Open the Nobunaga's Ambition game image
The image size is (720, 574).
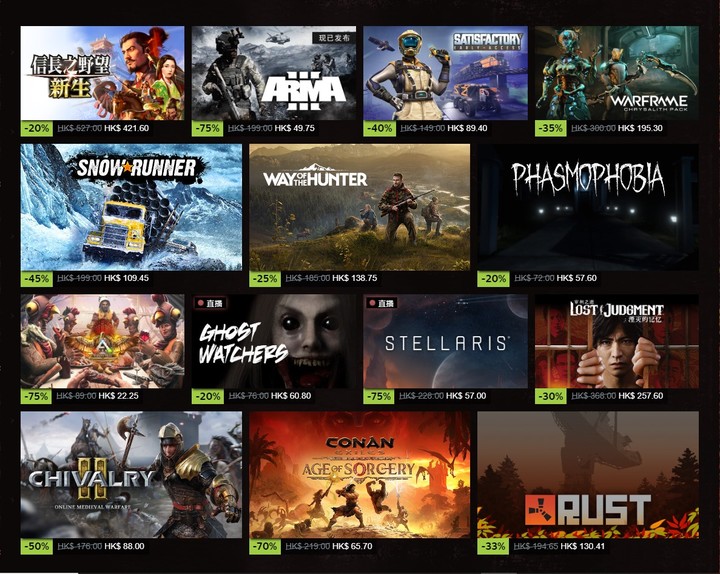(102, 73)
